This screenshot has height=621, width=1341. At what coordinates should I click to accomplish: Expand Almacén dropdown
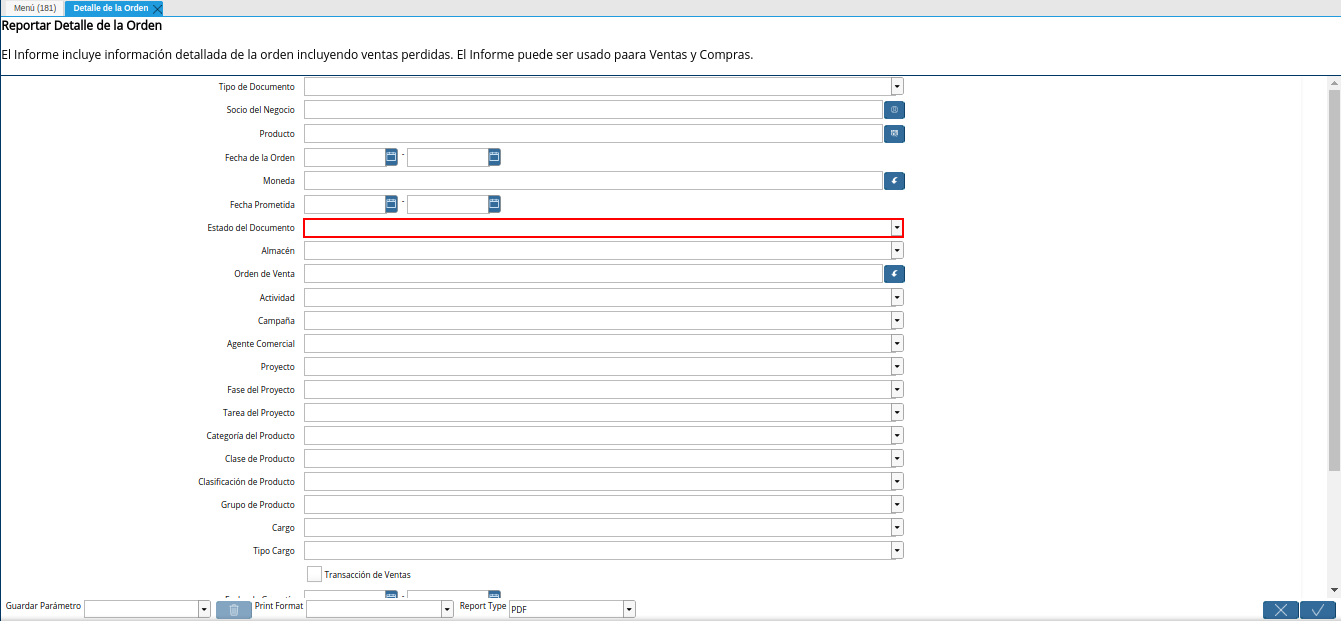click(897, 251)
